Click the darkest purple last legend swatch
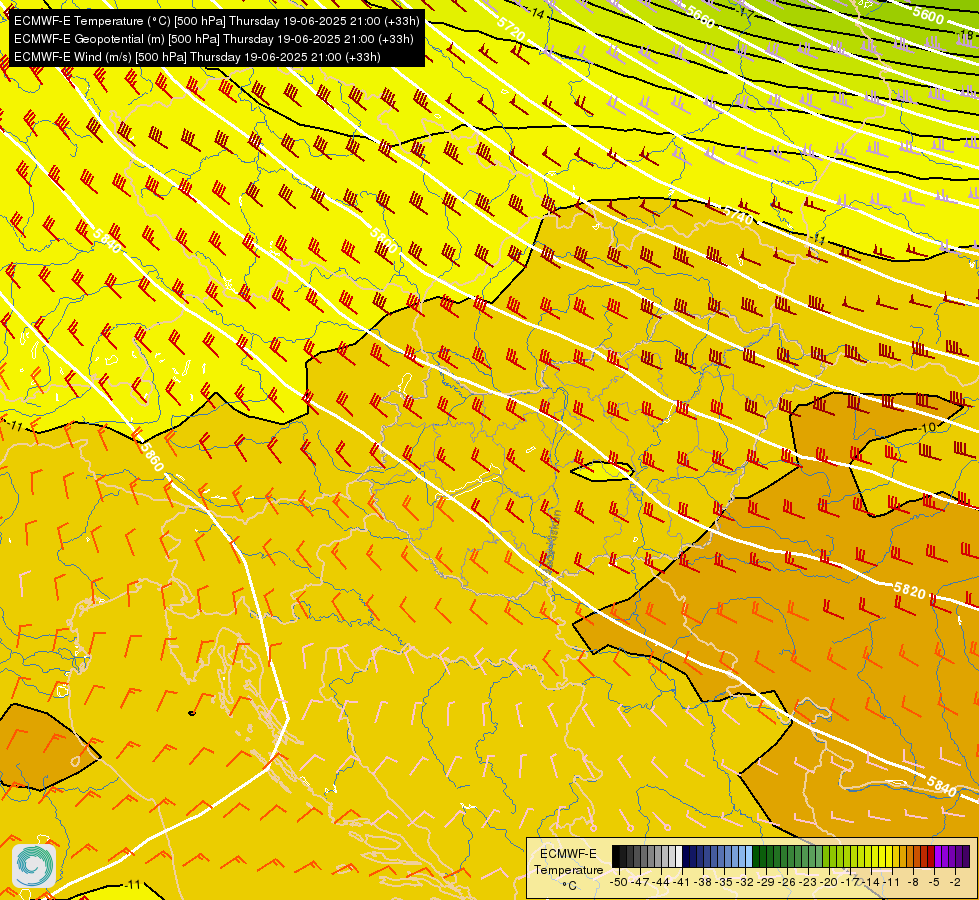 966,856
